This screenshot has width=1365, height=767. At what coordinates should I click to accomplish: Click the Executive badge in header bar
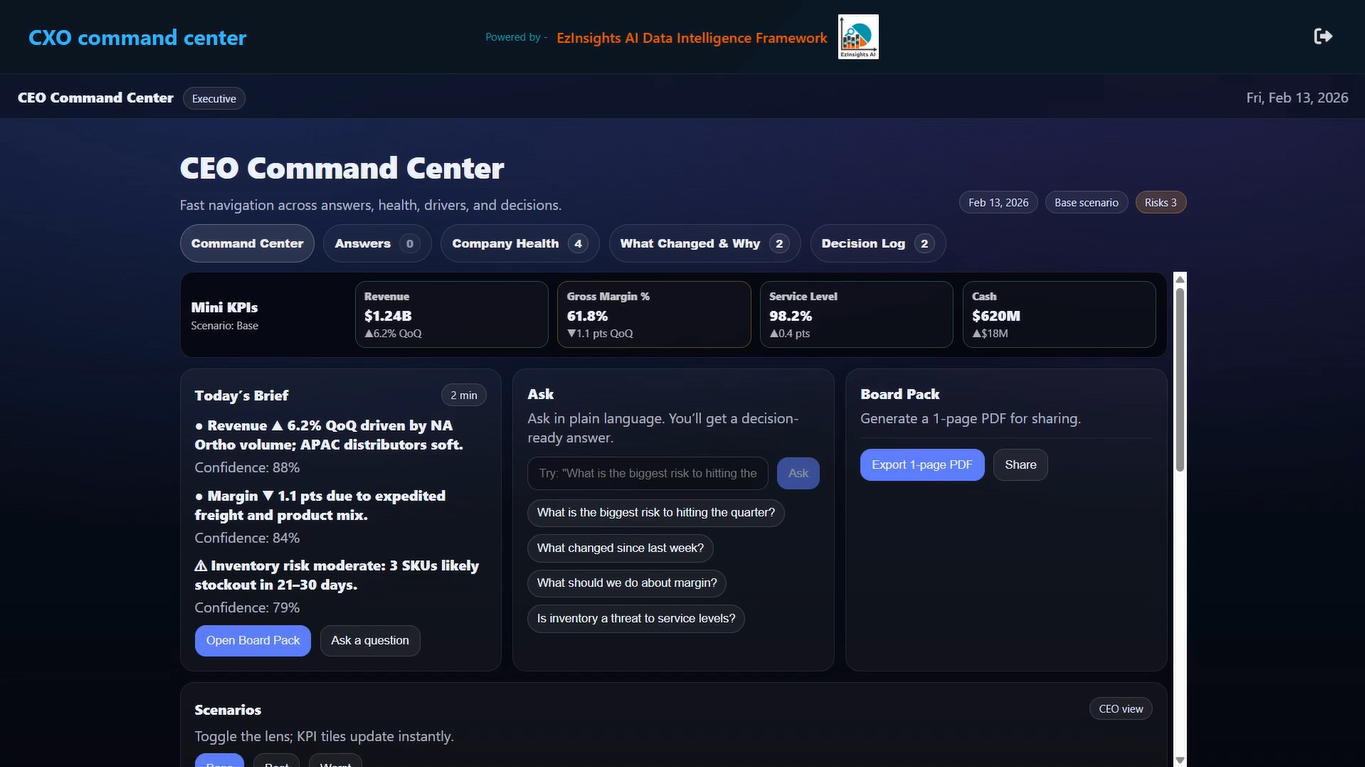pyautogui.click(x=214, y=98)
